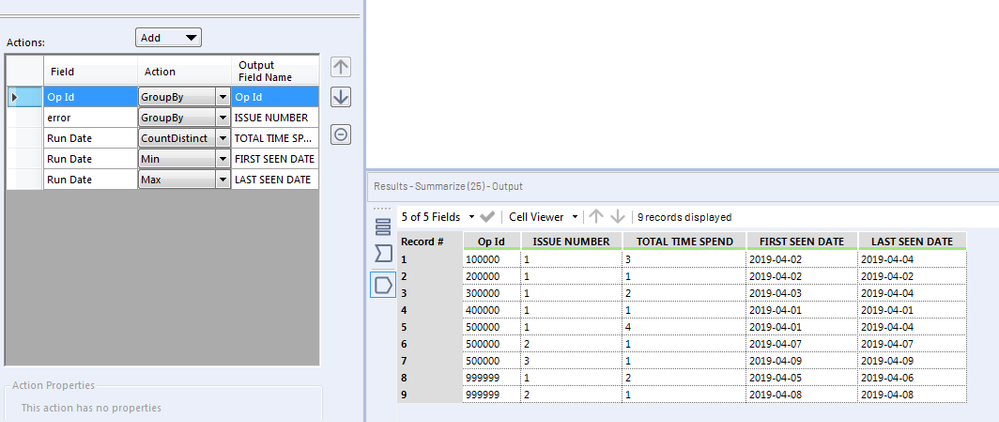Click the Results panel grip dots handle

tap(382, 208)
